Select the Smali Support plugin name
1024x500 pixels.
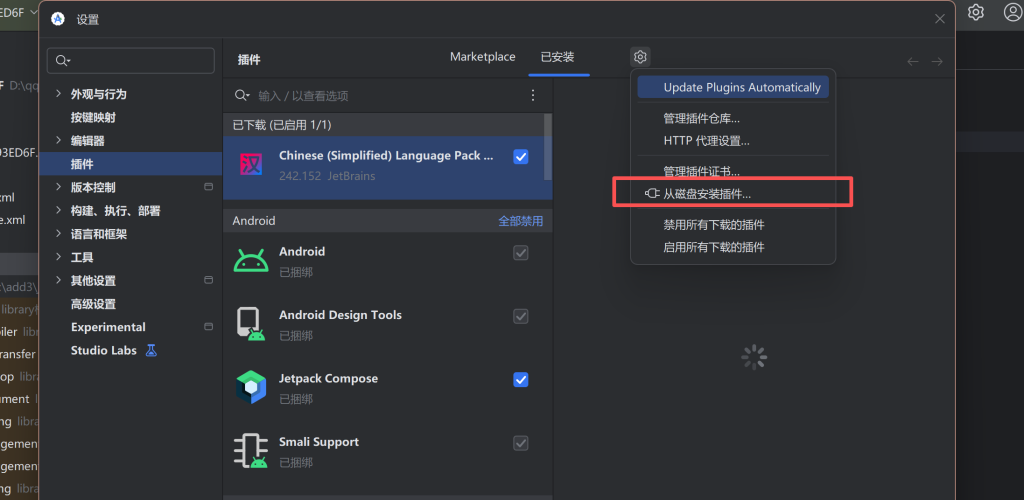(x=319, y=442)
